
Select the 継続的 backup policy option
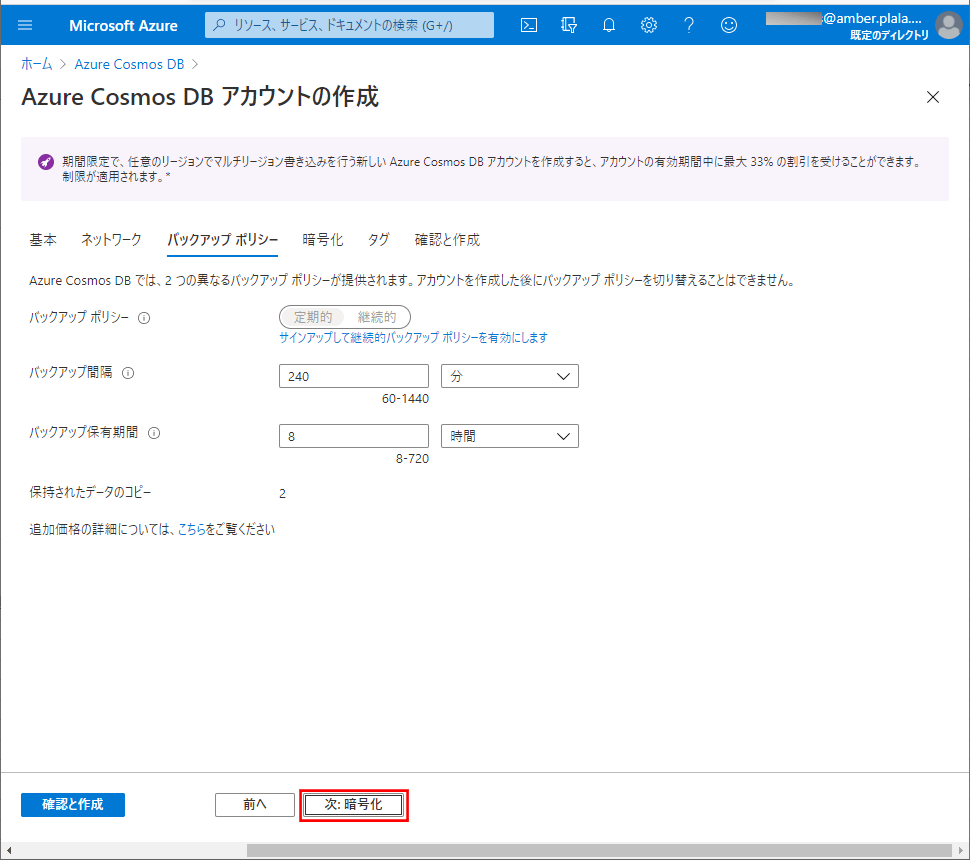pos(377,317)
